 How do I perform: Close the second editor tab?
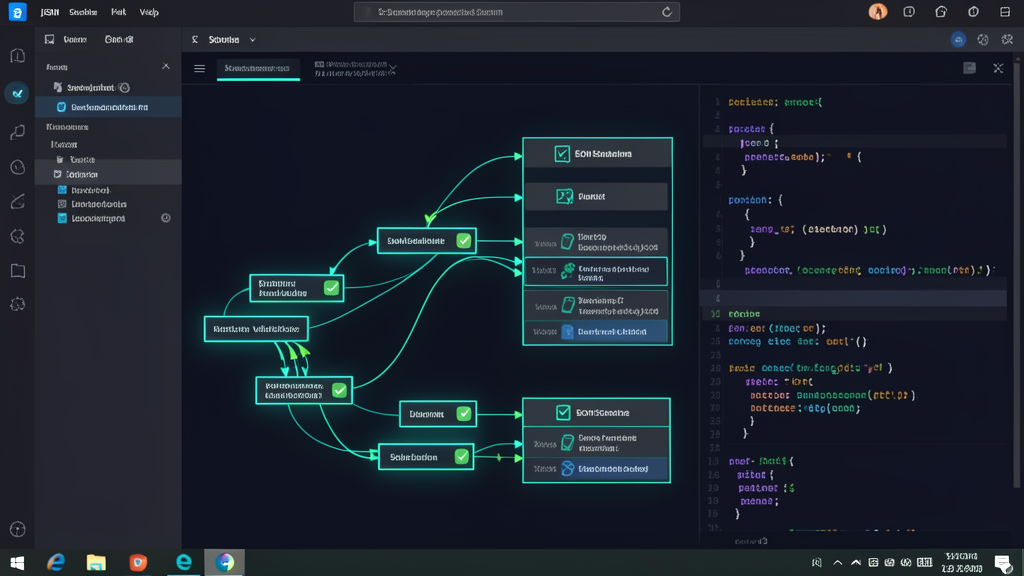392,69
